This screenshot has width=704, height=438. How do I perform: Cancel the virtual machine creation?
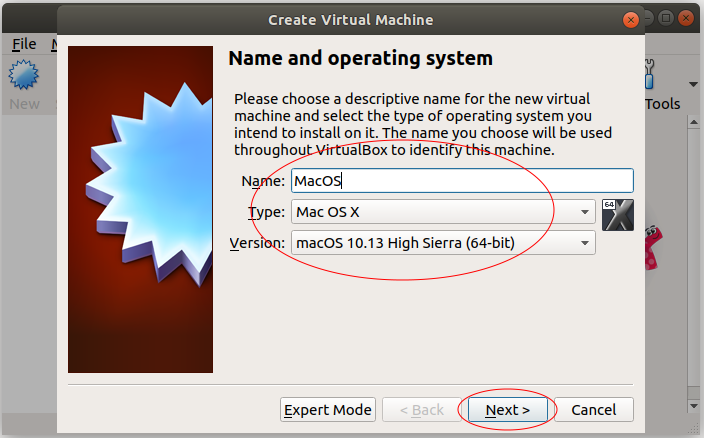pos(594,410)
